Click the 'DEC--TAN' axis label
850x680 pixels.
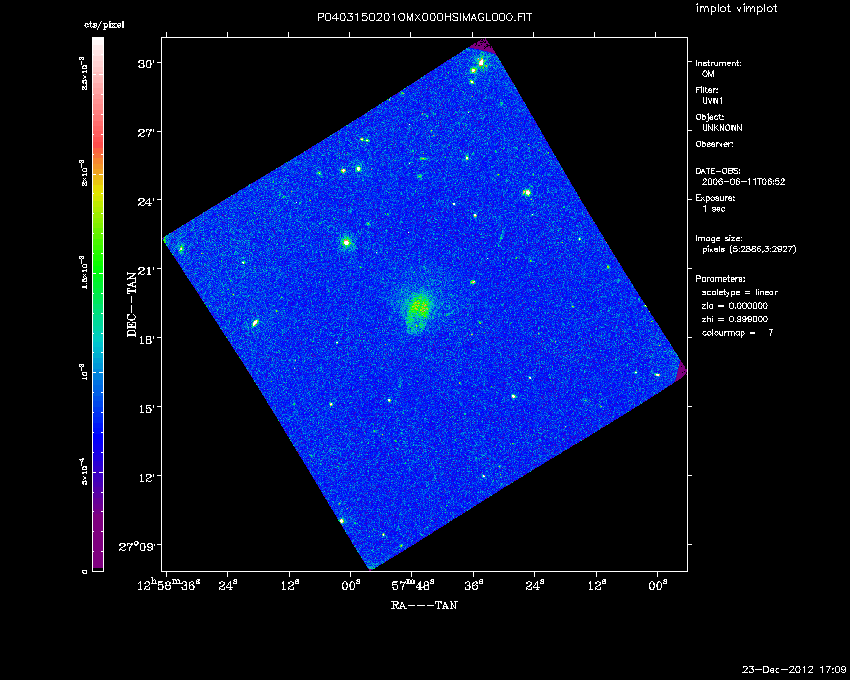pos(132,304)
